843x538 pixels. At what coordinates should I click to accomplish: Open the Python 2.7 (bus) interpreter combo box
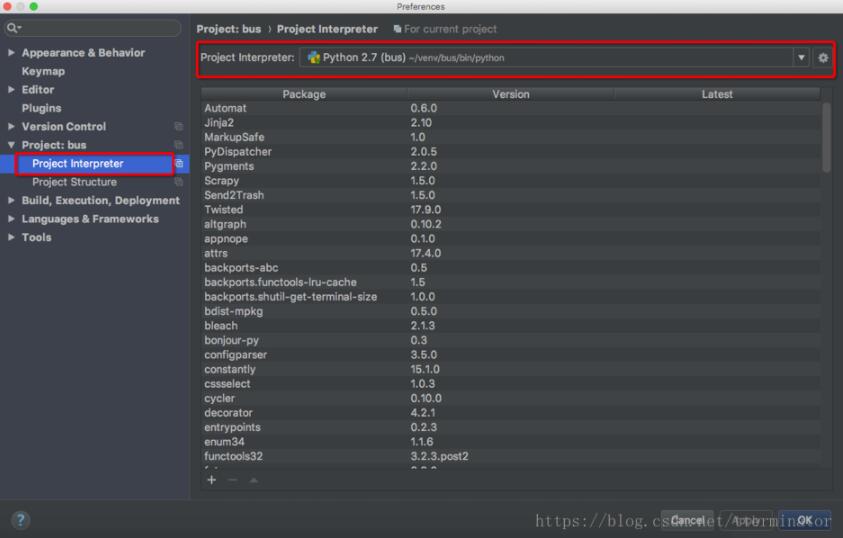coord(554,58)
